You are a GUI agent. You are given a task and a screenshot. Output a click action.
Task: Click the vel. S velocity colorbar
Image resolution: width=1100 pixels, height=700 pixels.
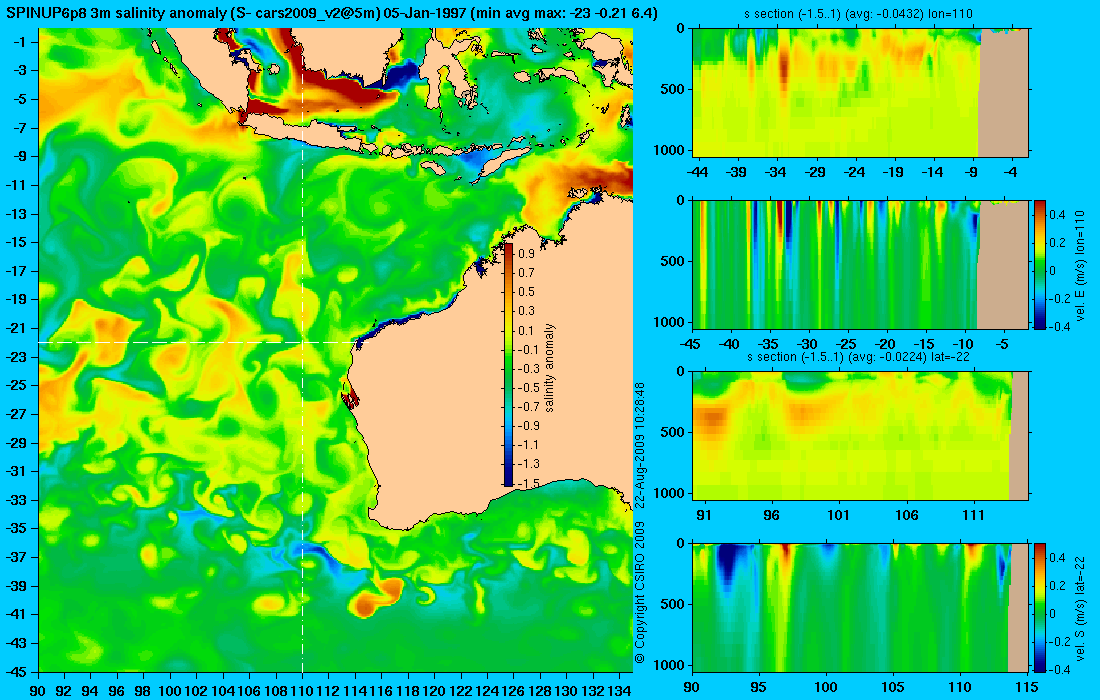pyautogui.click(x=1040, y=607)
